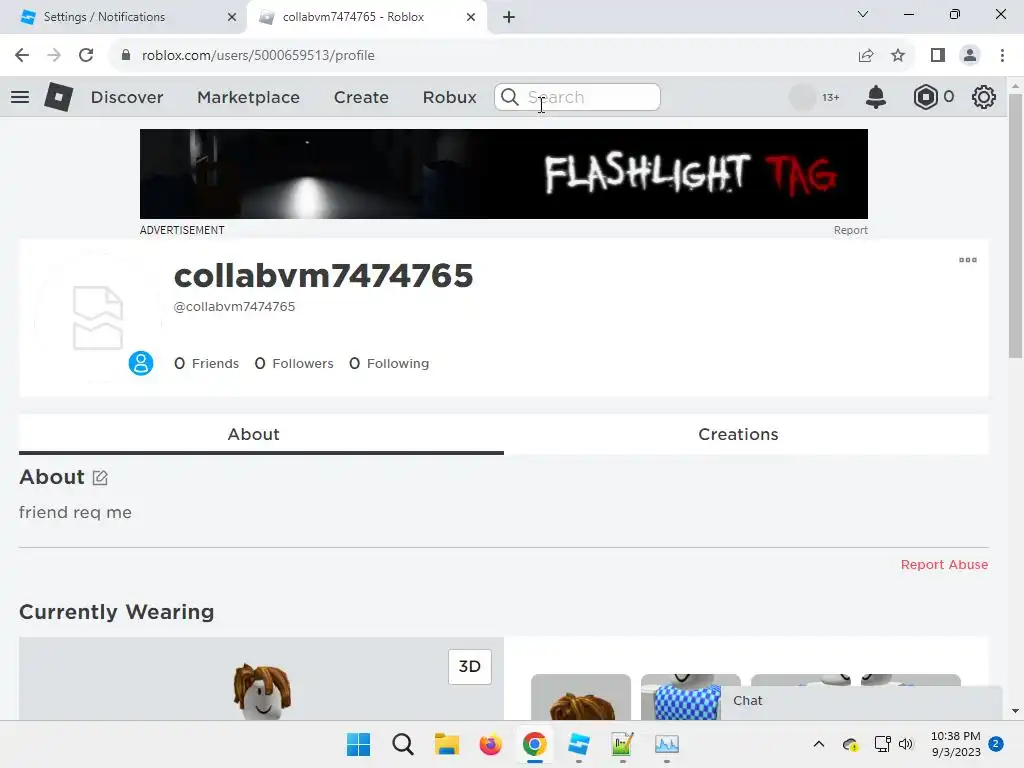
Task: Open the Robux menu item
Action: [449, 97]
